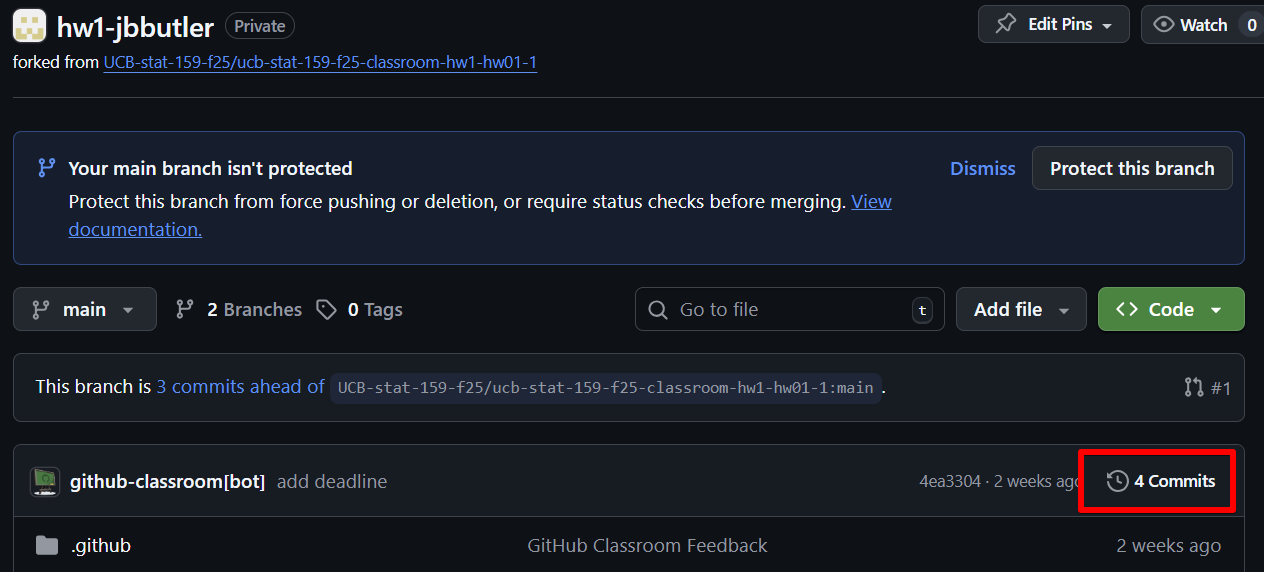Open the 2 Branches list
The height and width of the screenshot is (572, 1264).
tap(239, 310)
